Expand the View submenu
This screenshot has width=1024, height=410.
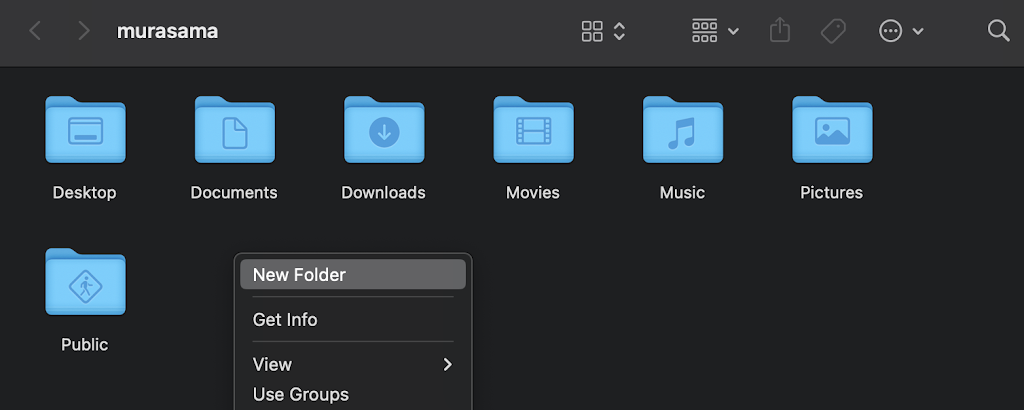click(352, 364)
